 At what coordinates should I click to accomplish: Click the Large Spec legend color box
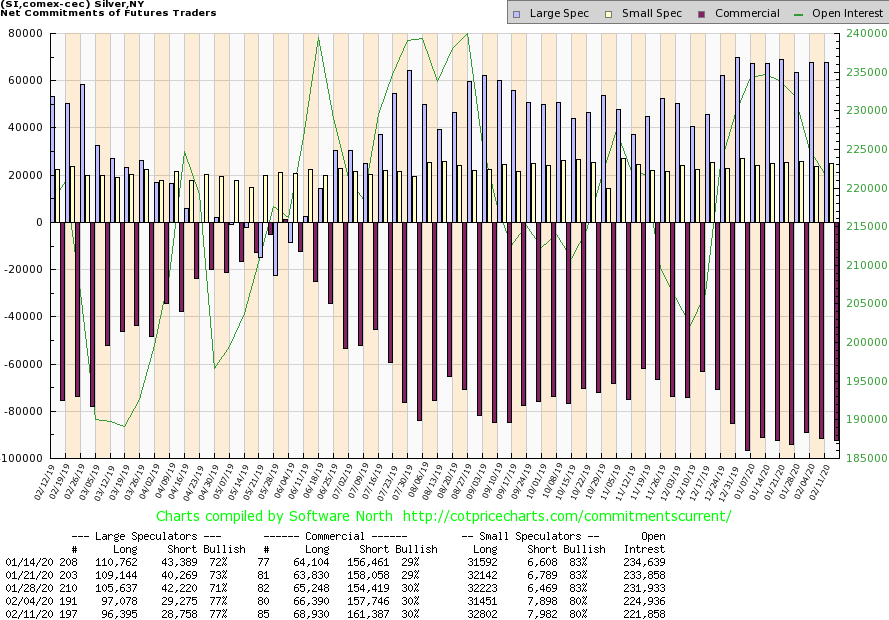click(x=516, y=14)
